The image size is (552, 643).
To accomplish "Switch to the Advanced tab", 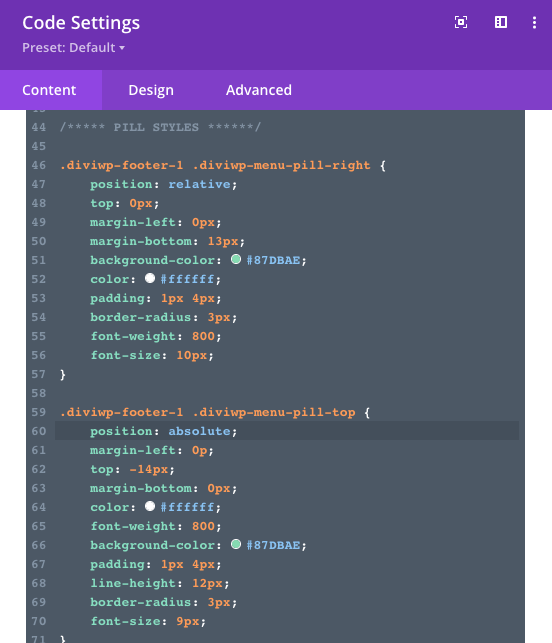I will point(259,90).
